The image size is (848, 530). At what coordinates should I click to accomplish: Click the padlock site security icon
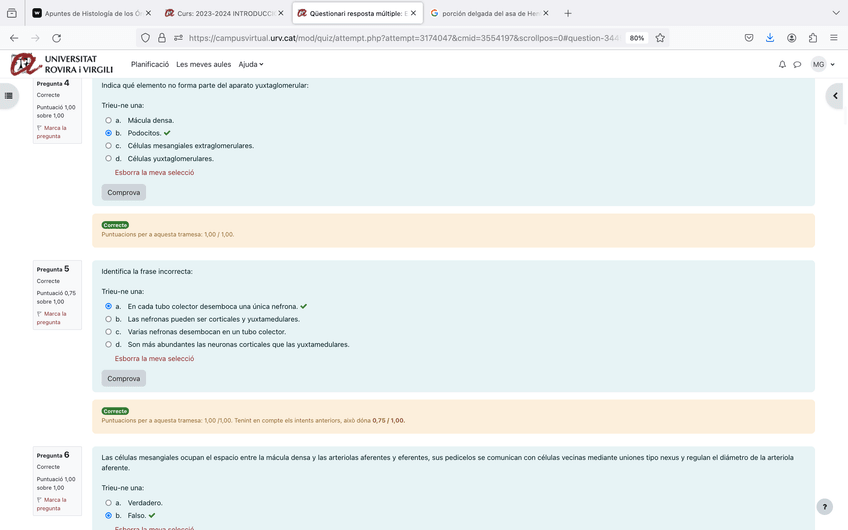click(162, 38)
